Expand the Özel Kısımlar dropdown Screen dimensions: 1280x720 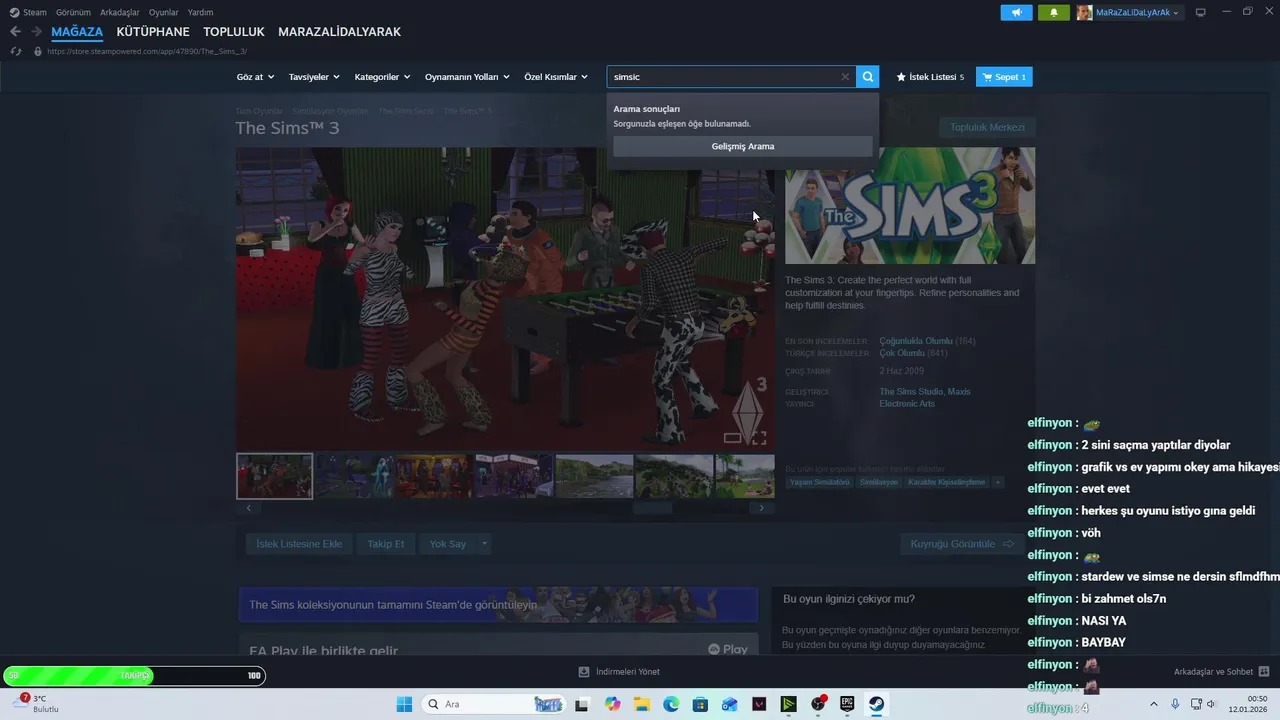coord(556,77)
